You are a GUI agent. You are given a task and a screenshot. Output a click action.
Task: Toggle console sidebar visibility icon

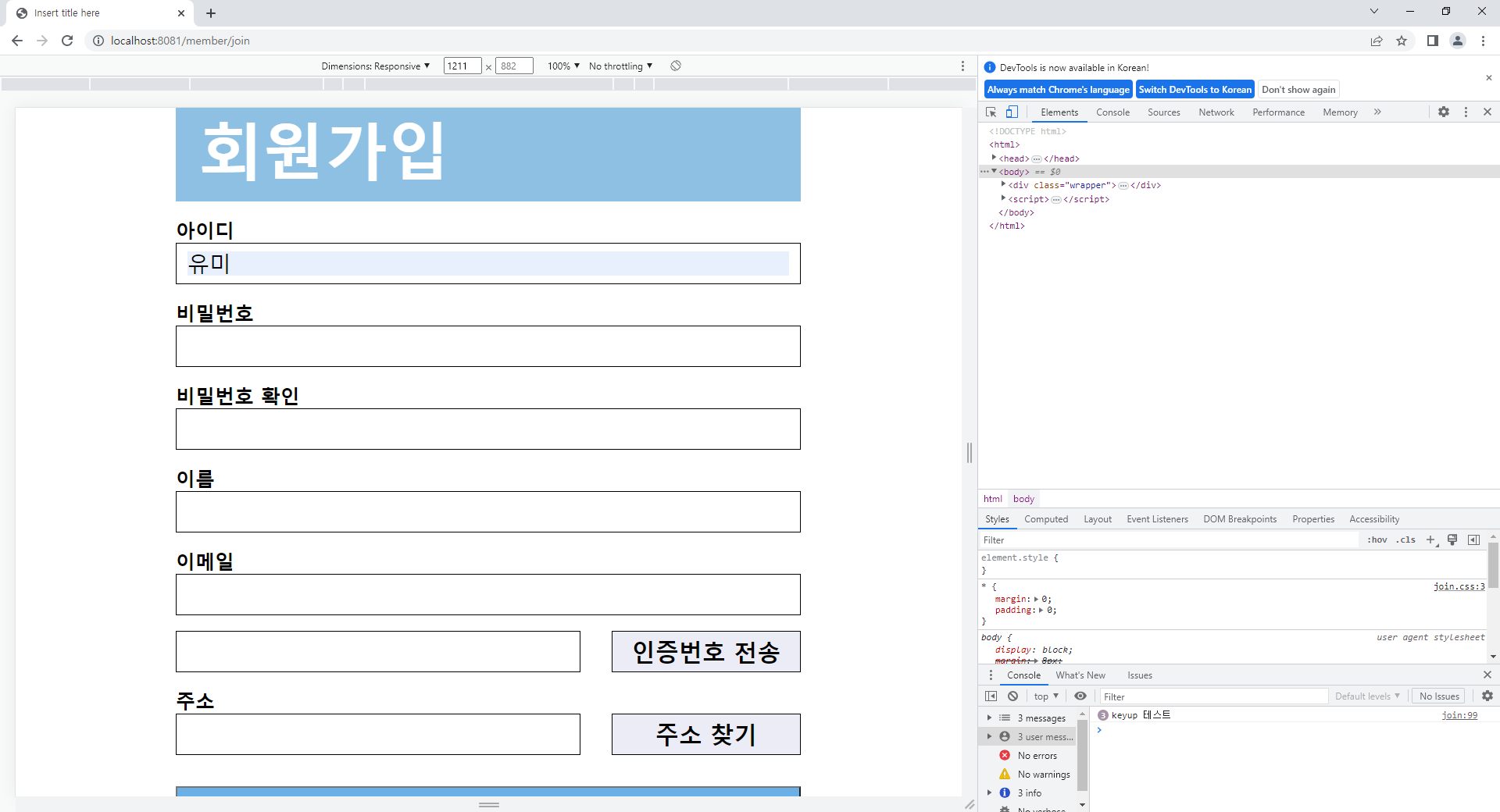click(991, 696)
